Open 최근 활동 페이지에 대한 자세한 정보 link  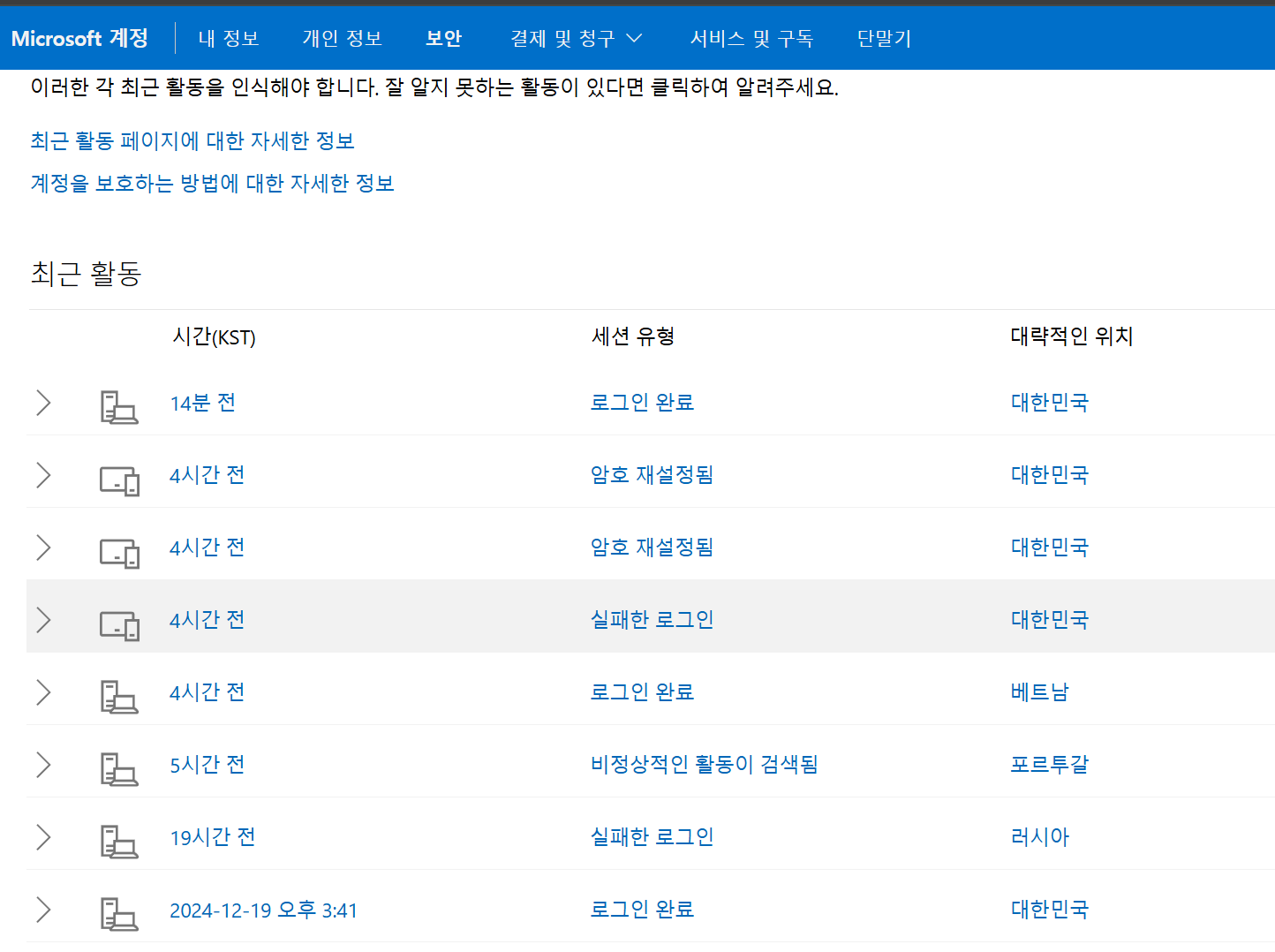[192, 141]
